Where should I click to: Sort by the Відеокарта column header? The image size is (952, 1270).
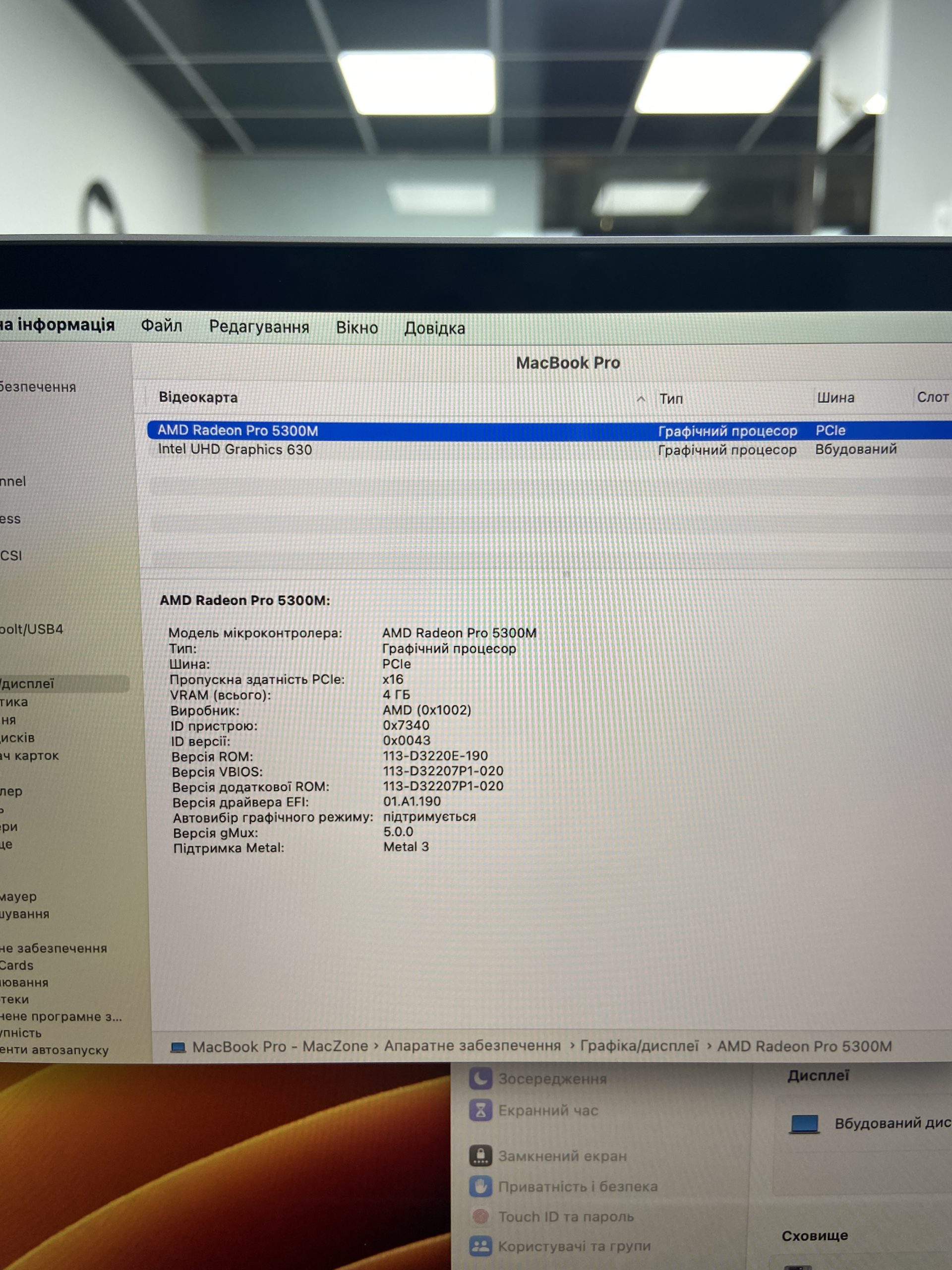(198, 397)
